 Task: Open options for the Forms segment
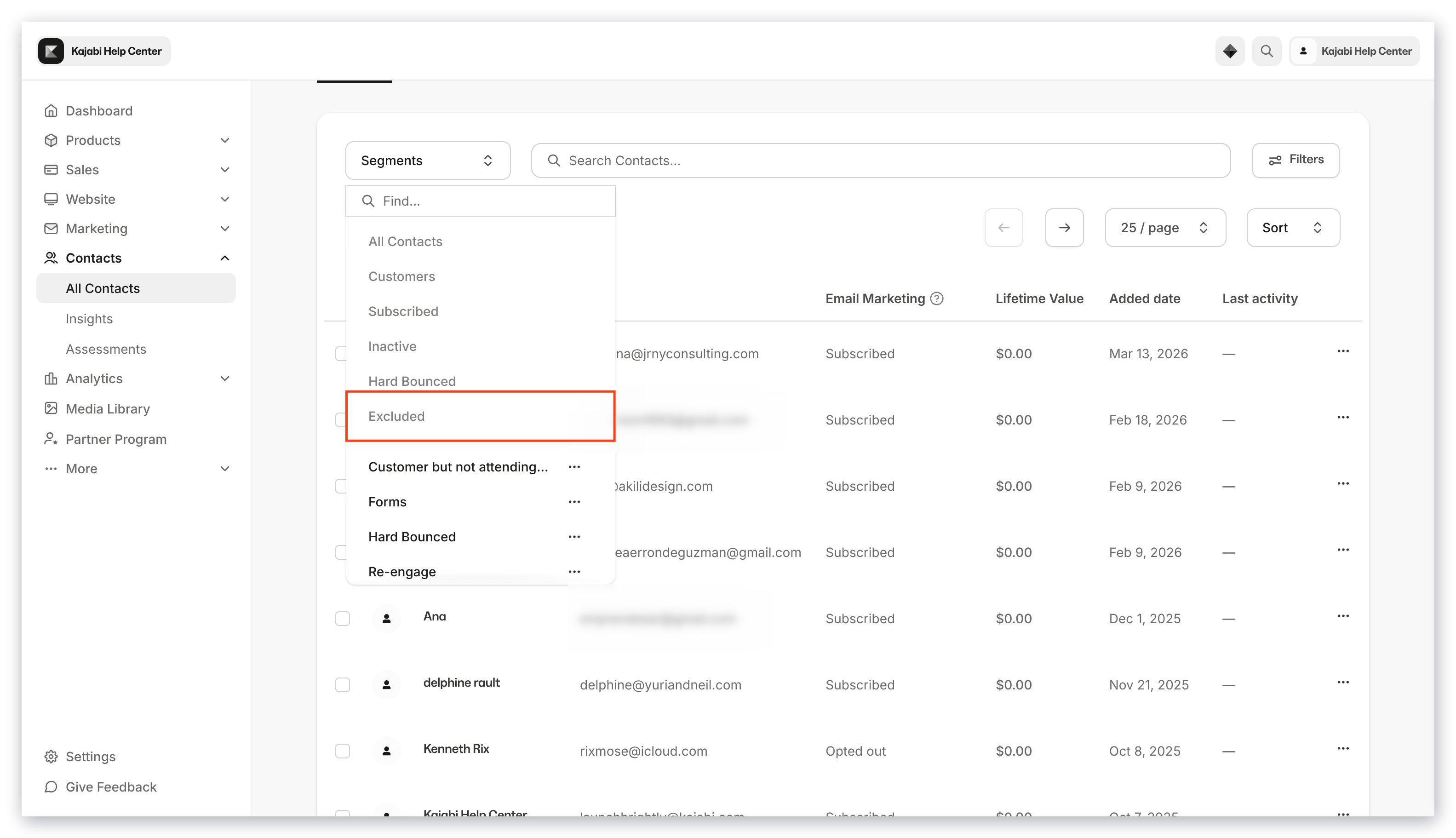tap(574, 502)
